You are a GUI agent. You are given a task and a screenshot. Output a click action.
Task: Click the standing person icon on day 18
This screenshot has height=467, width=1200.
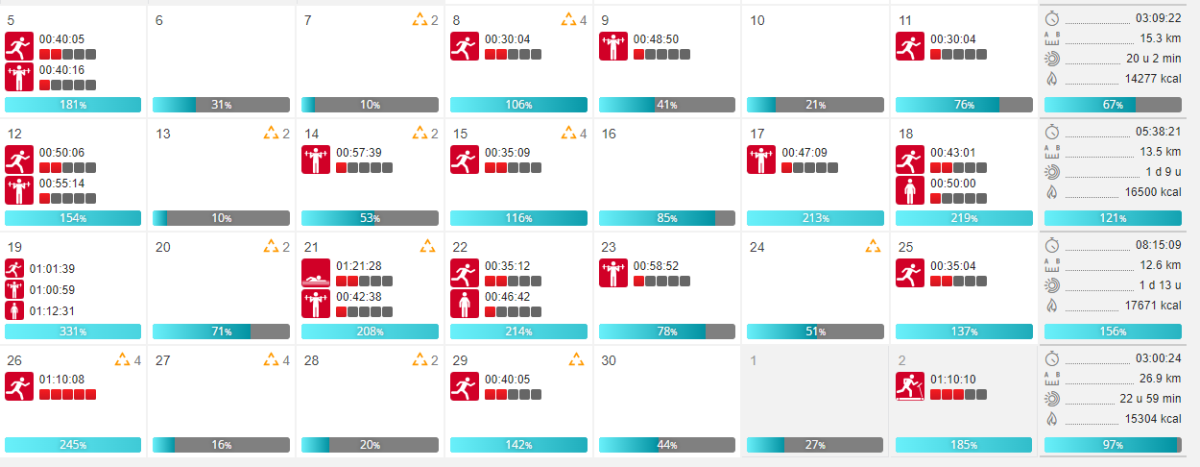pyautogui.click(x=910, y=191)
